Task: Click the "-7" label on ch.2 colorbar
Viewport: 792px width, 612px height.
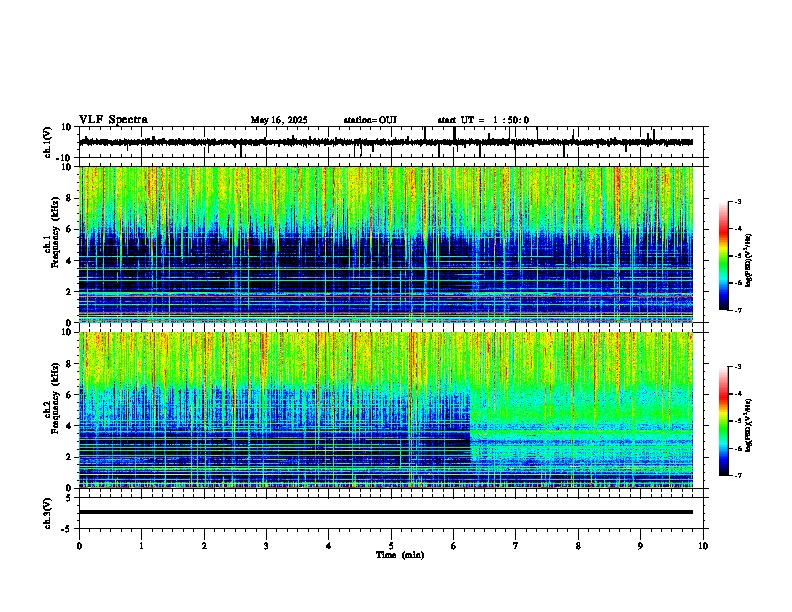Action: (738, 475)
